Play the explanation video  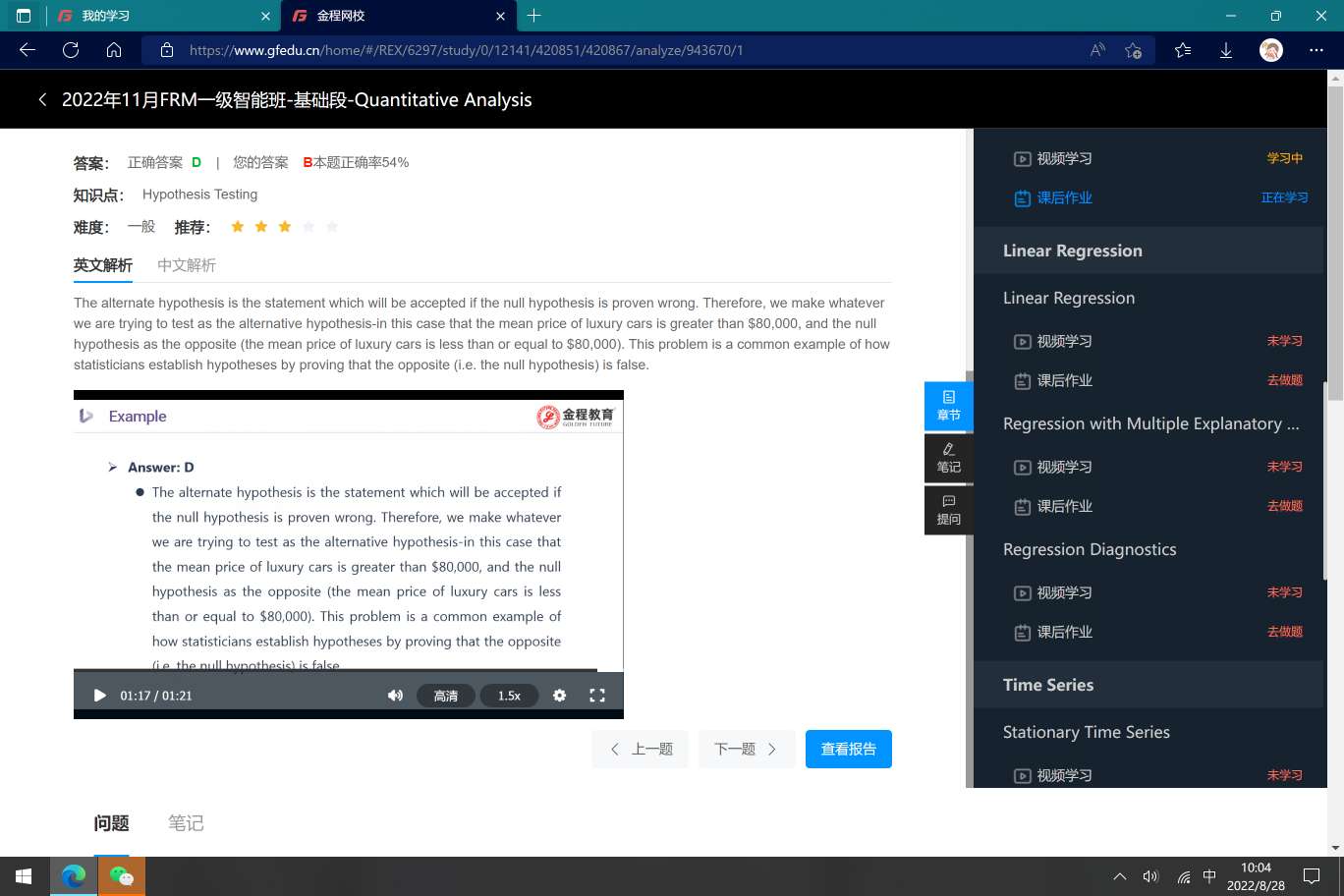tap(99, 696)
